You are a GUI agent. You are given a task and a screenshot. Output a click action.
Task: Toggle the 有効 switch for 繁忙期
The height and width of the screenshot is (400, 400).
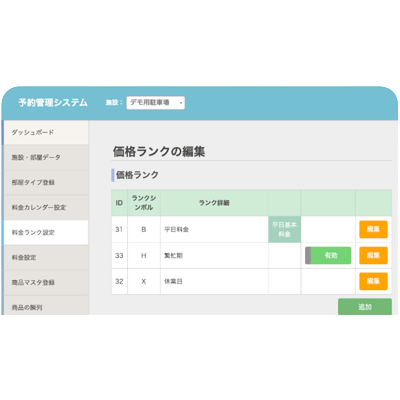328,256
